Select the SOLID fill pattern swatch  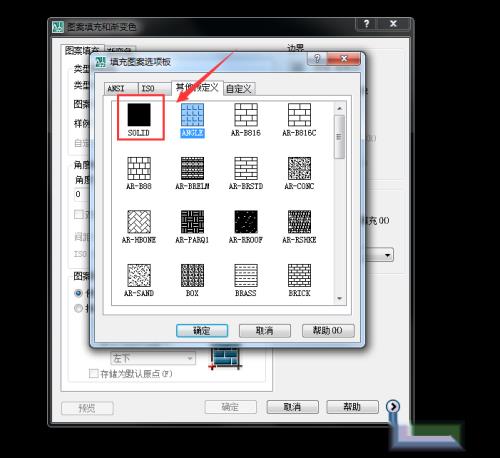(139, 115)
